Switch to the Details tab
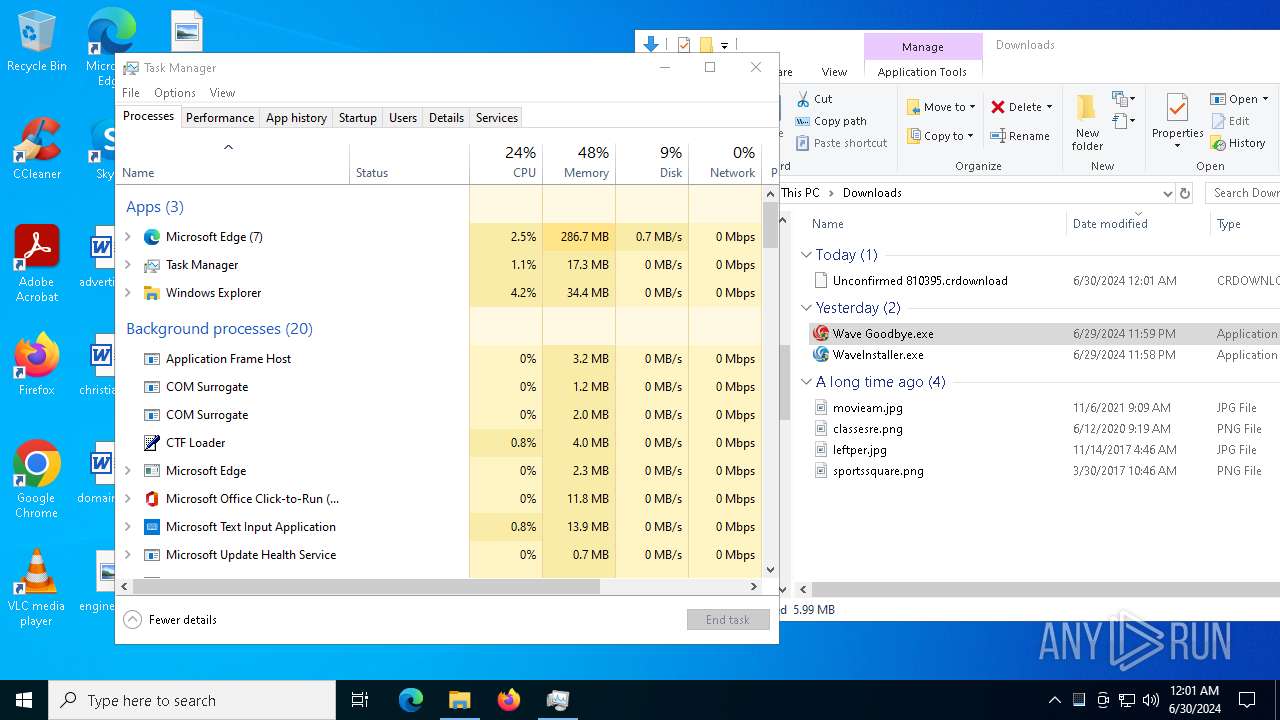 pyautogui.click(x=446, y=118)
